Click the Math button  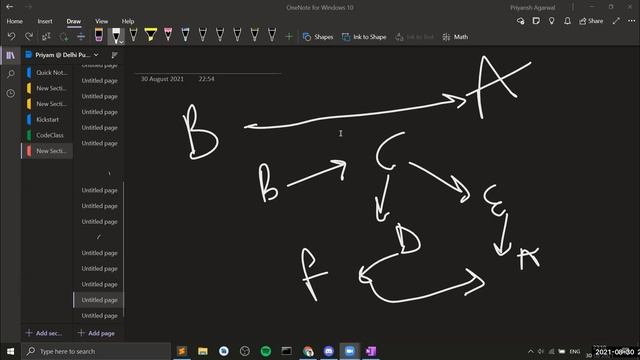click(455, 37)
